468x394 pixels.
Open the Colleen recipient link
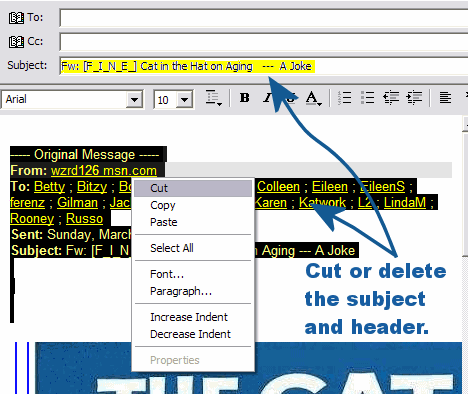(x=278, y=187)
